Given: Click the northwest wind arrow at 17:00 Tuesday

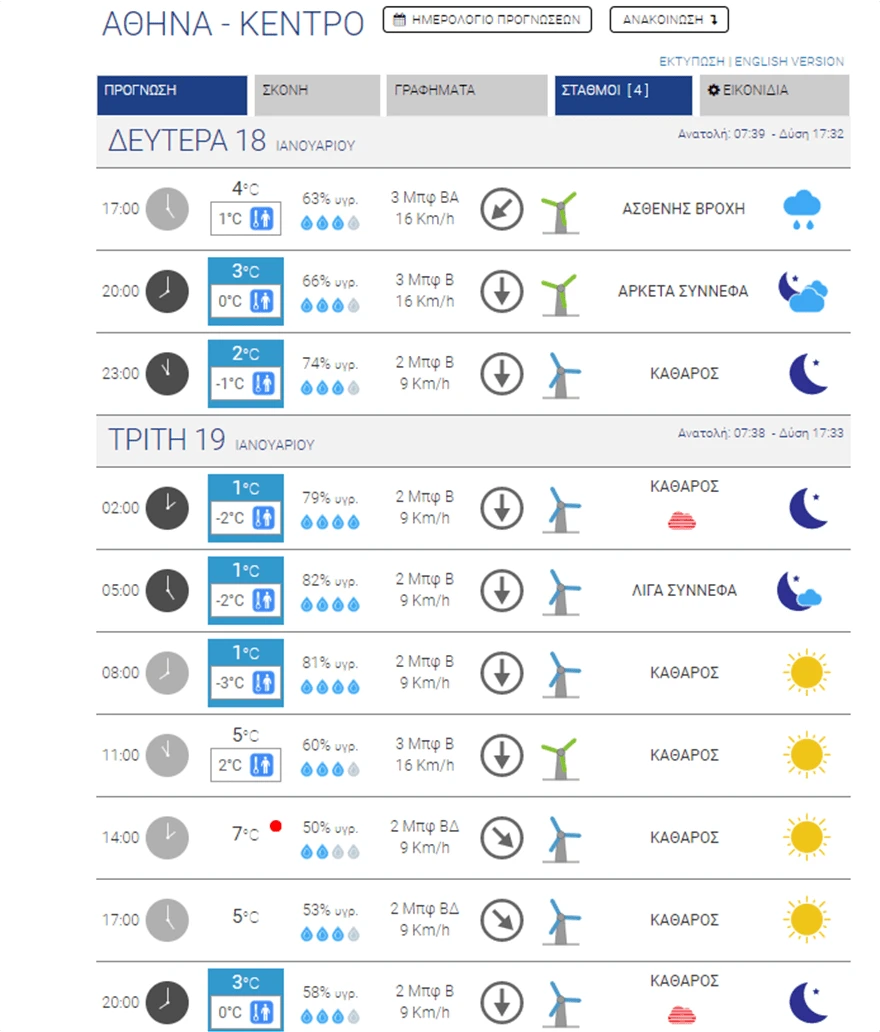Looking at the screenshot, I should [501, 919].
